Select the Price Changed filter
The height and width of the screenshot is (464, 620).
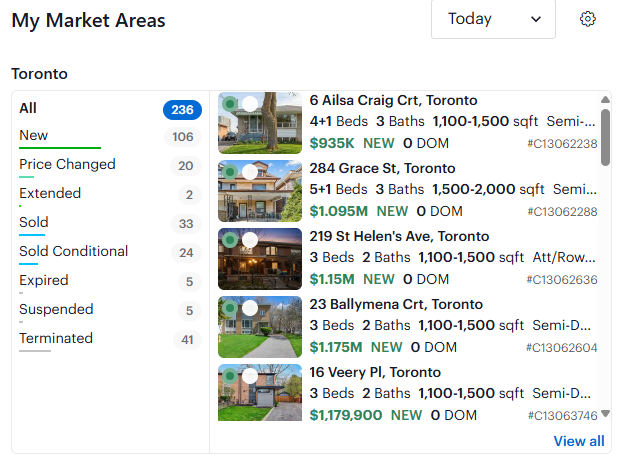coord(110,165)
